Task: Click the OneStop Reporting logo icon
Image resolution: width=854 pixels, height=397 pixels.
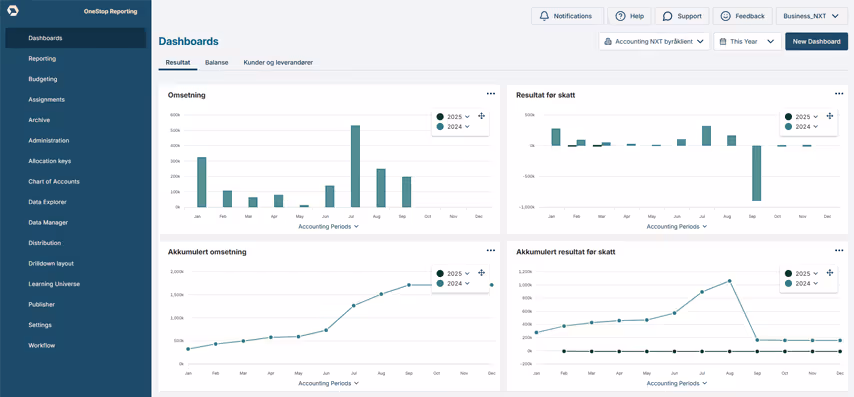Action: [14, 10]
